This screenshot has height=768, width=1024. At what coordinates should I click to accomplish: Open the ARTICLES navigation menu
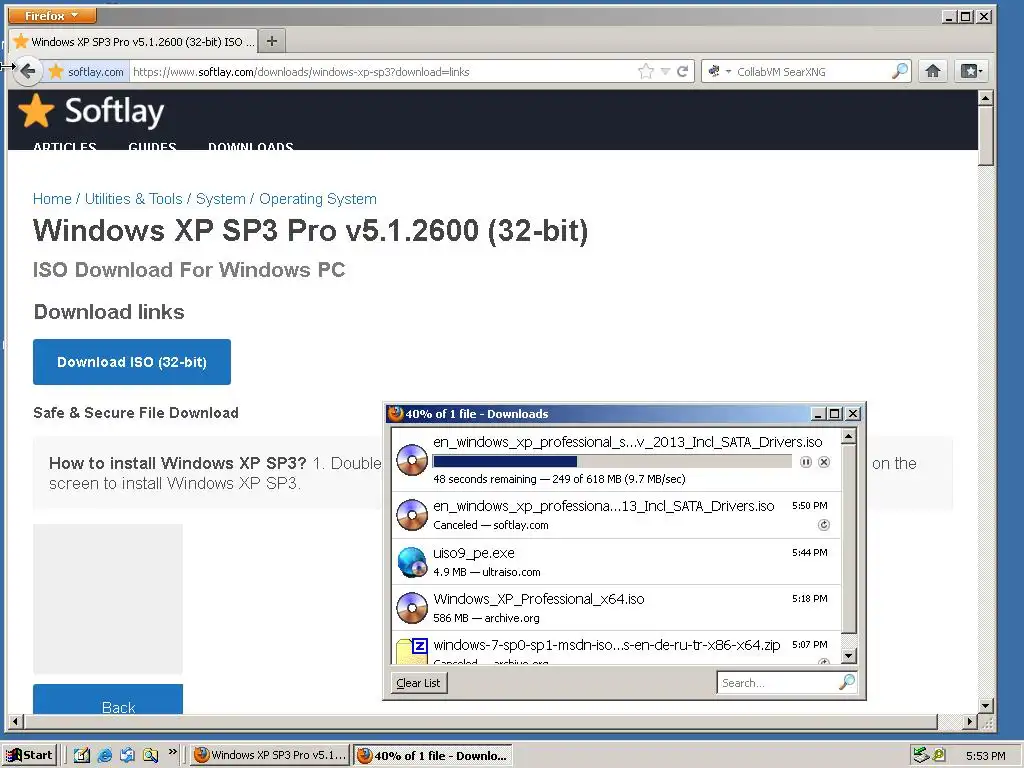[x=65, y=146]
